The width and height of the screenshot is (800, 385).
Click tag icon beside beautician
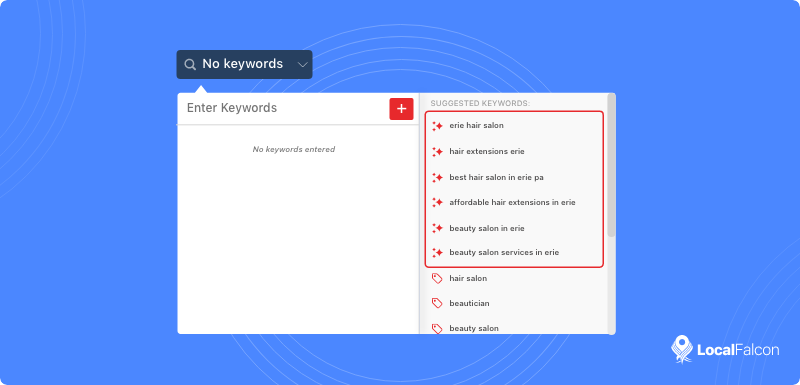(437, 303)
